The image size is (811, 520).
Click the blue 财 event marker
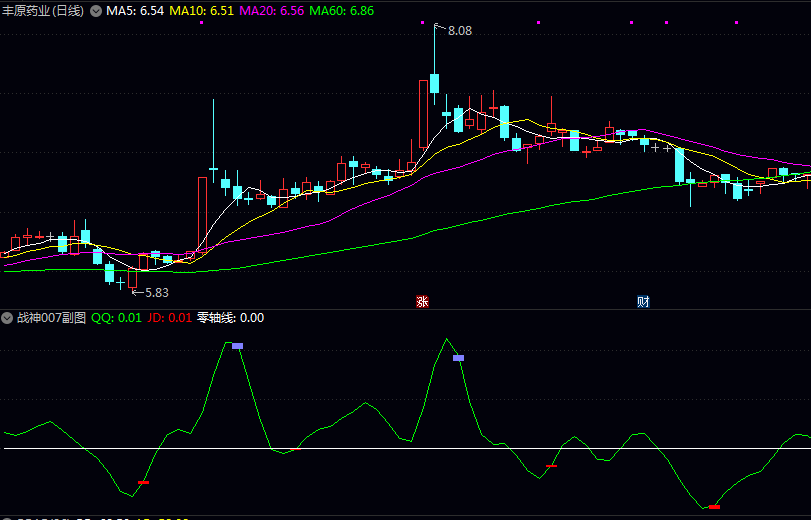pos(643,301)
